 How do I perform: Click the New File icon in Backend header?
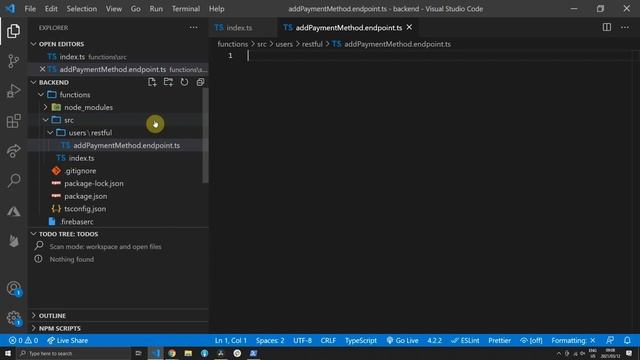pyautogui.click(x=152, y=82)
